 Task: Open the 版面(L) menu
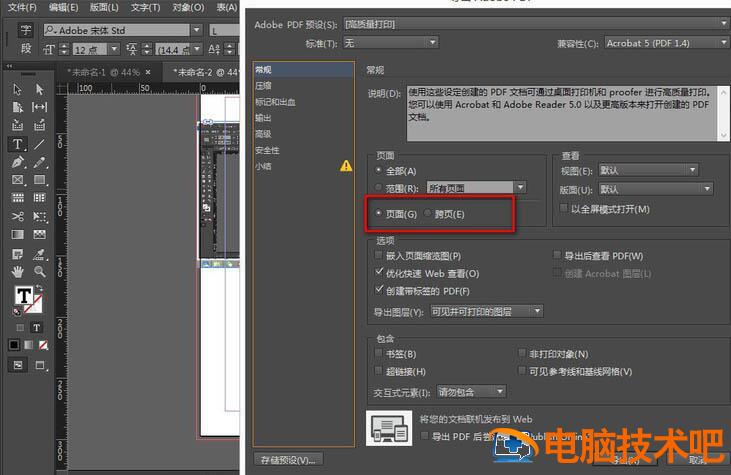pos(104,7)
